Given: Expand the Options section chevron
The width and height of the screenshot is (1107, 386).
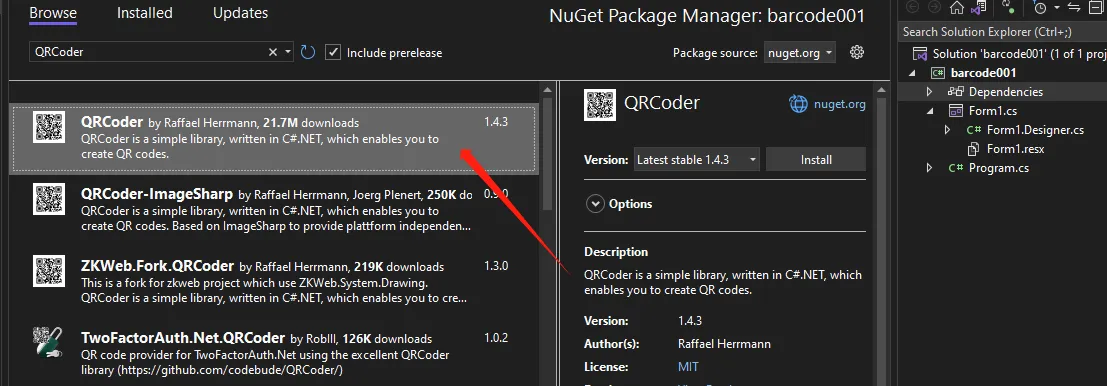Looking at the screenshot, I should [596, 204].
